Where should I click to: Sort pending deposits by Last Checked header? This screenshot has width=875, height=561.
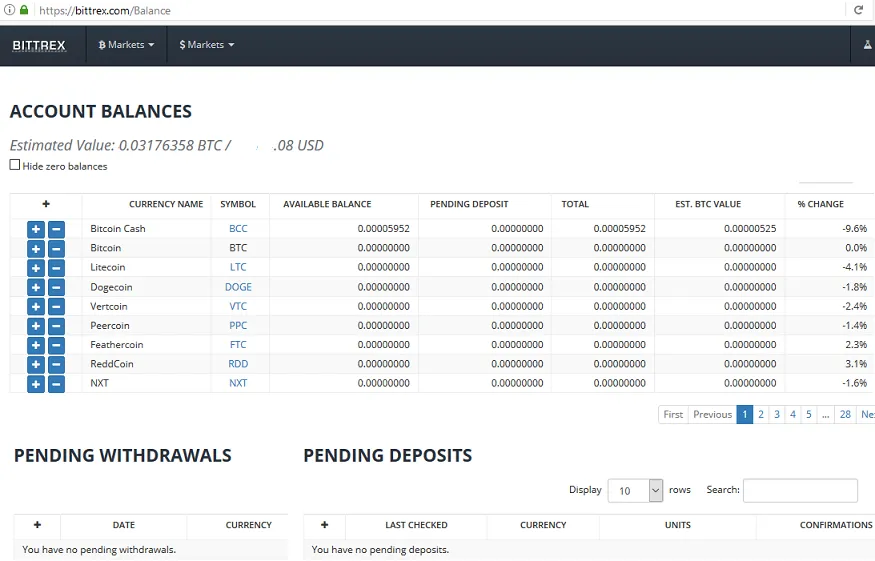(x=416, y=525)
